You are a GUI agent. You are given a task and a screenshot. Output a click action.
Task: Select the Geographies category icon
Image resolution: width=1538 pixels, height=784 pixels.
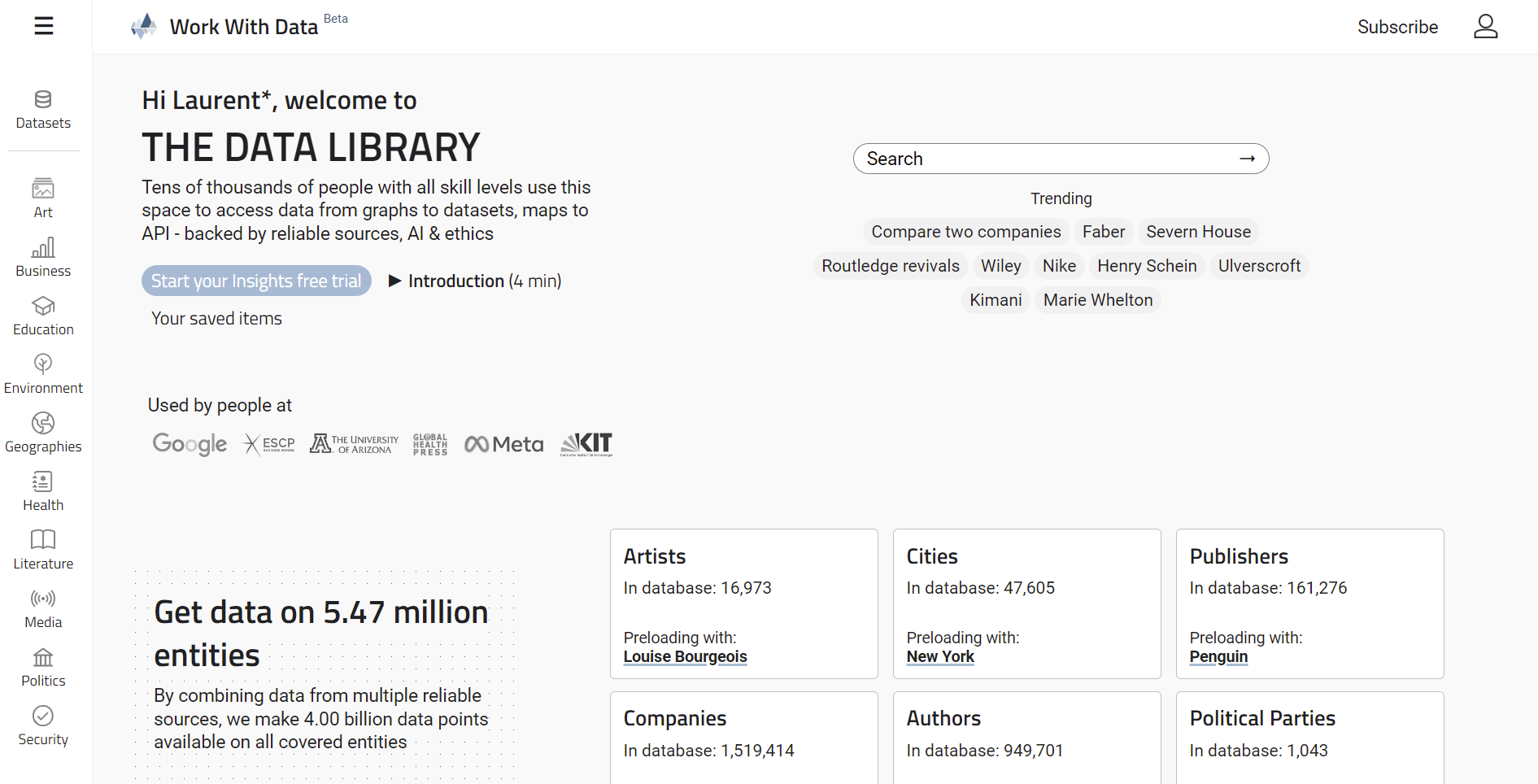(43, 423)
